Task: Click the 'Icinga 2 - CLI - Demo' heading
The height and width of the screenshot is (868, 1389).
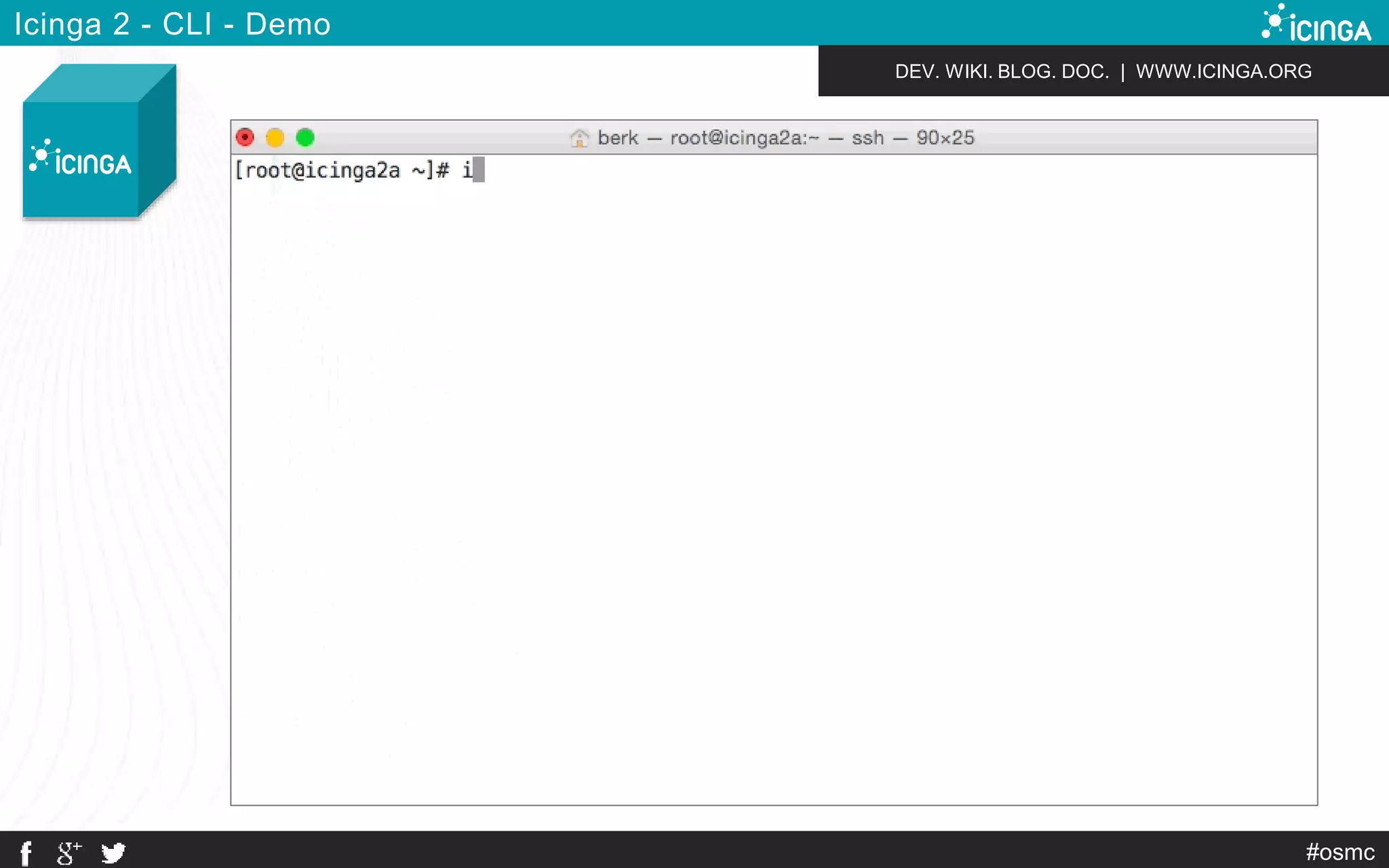Action: [172, 24]
